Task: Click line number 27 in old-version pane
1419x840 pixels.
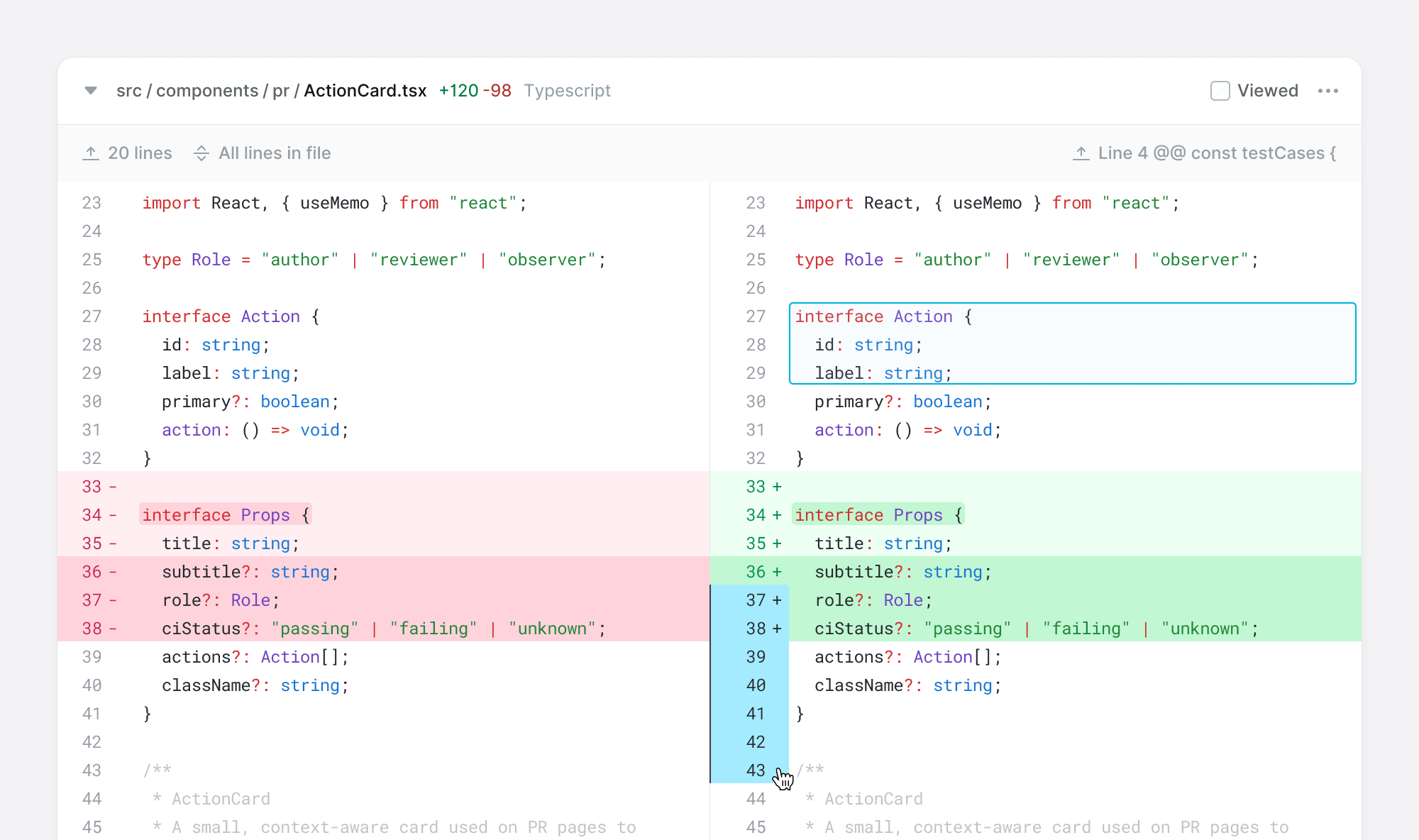Action: coord(92,316)
